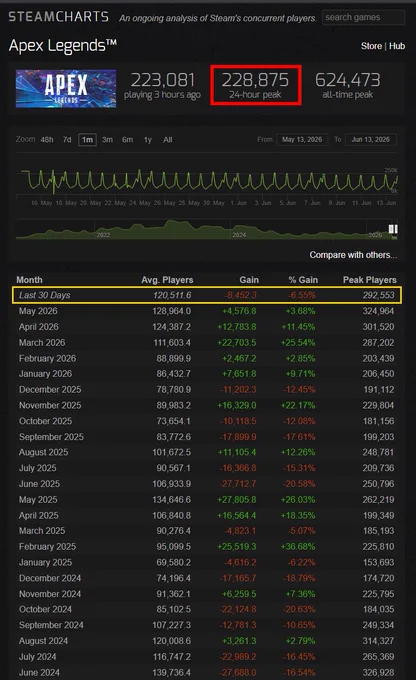Image resolution: width=416 pixels, height=680 pixels.
Task: Focus the search games input field
Action: click(x=363, y=17)
